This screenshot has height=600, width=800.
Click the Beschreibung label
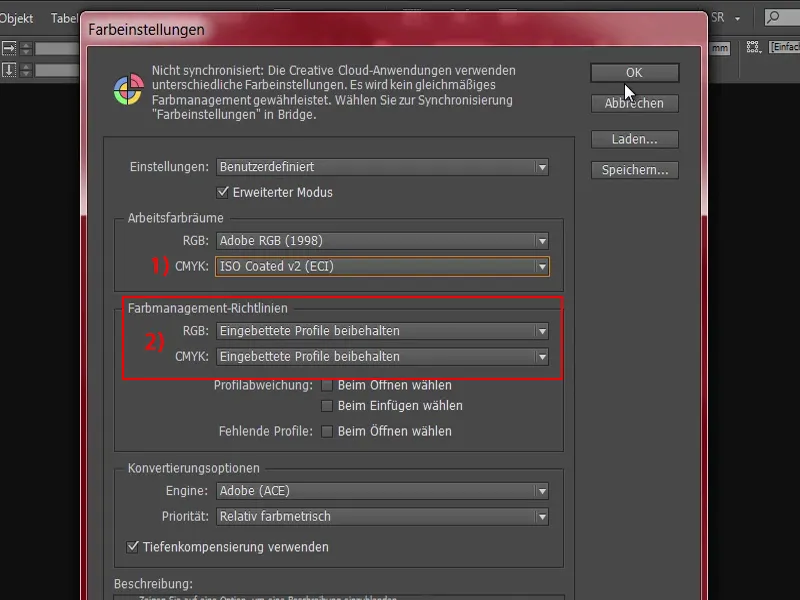(x=153, y=584)
